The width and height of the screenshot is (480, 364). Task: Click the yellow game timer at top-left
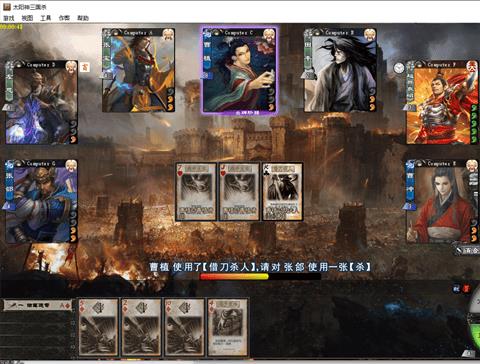(11, 26)
